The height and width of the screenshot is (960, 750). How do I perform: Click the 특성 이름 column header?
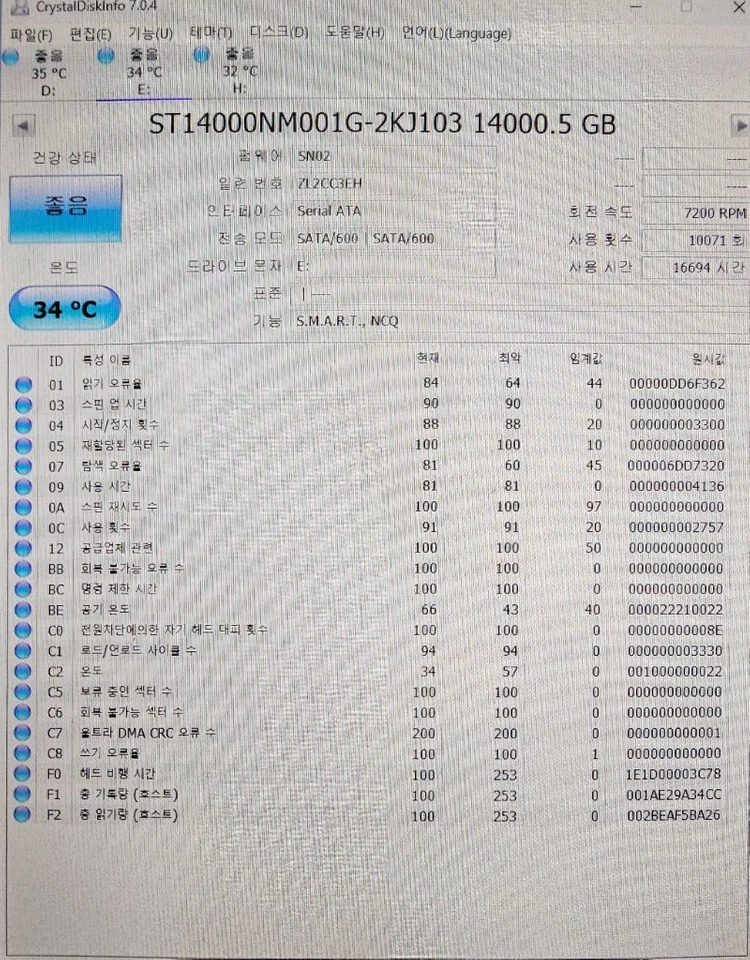107,360
